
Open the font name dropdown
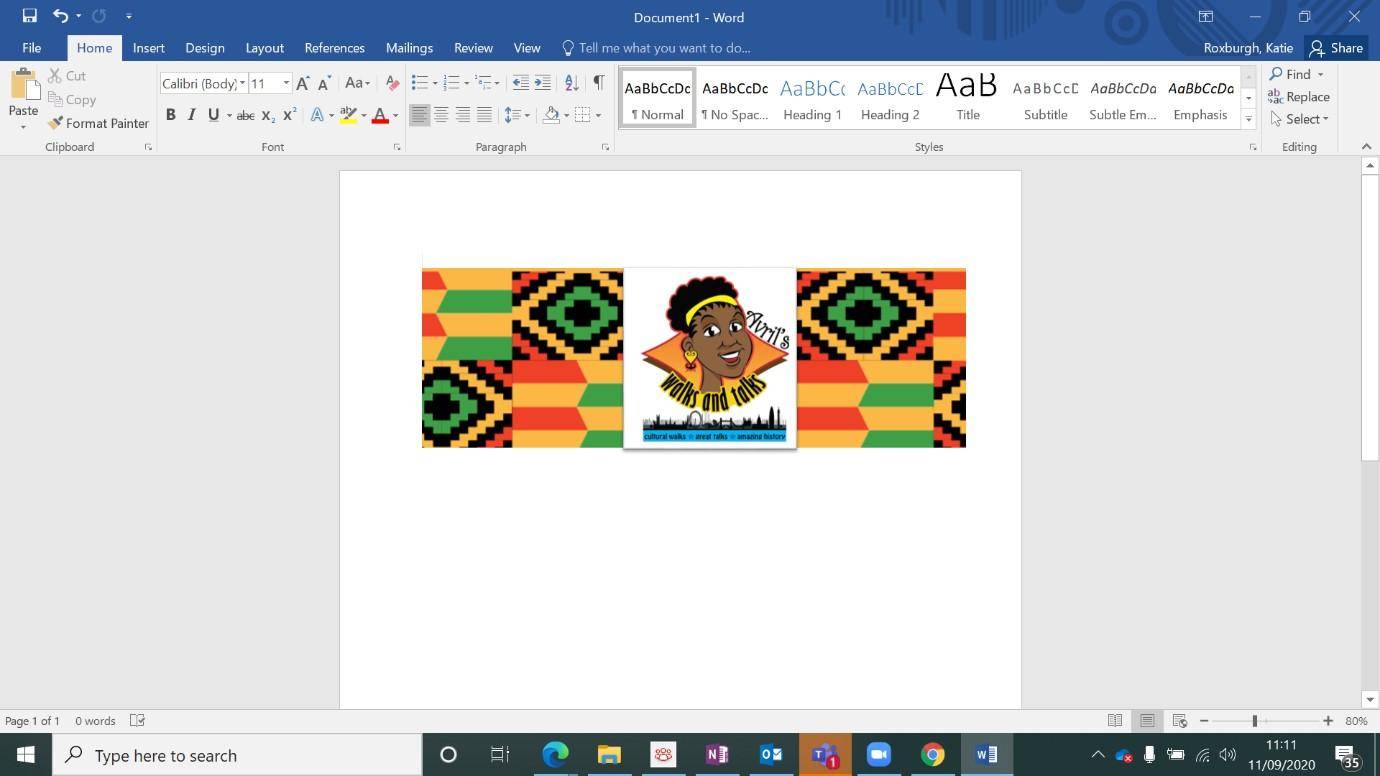242,83
